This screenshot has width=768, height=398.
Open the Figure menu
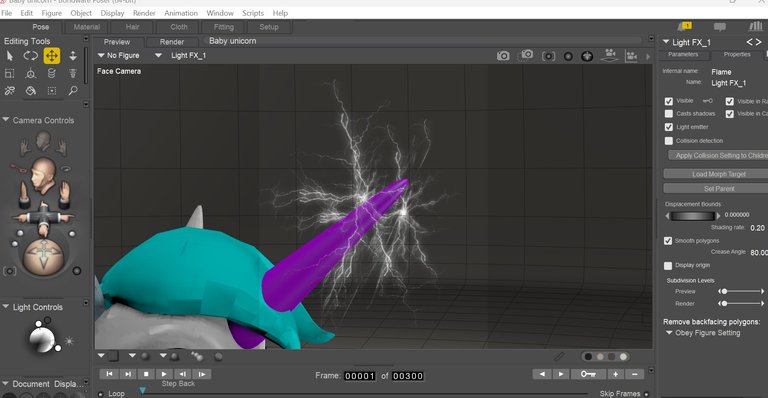tap(51, 13)
